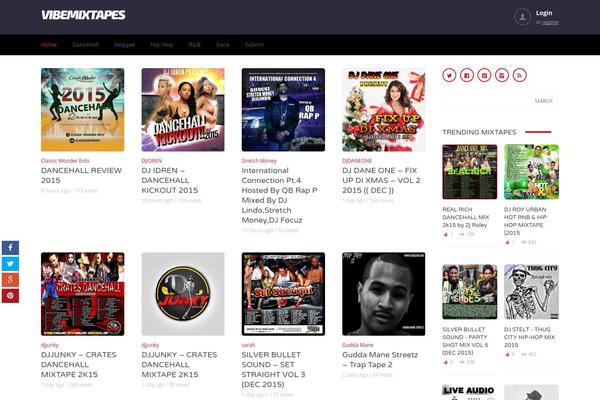Go to the Home menu item
Viewport: 600px width, 400px height.
pyautogui.click(x=49, y=45)
